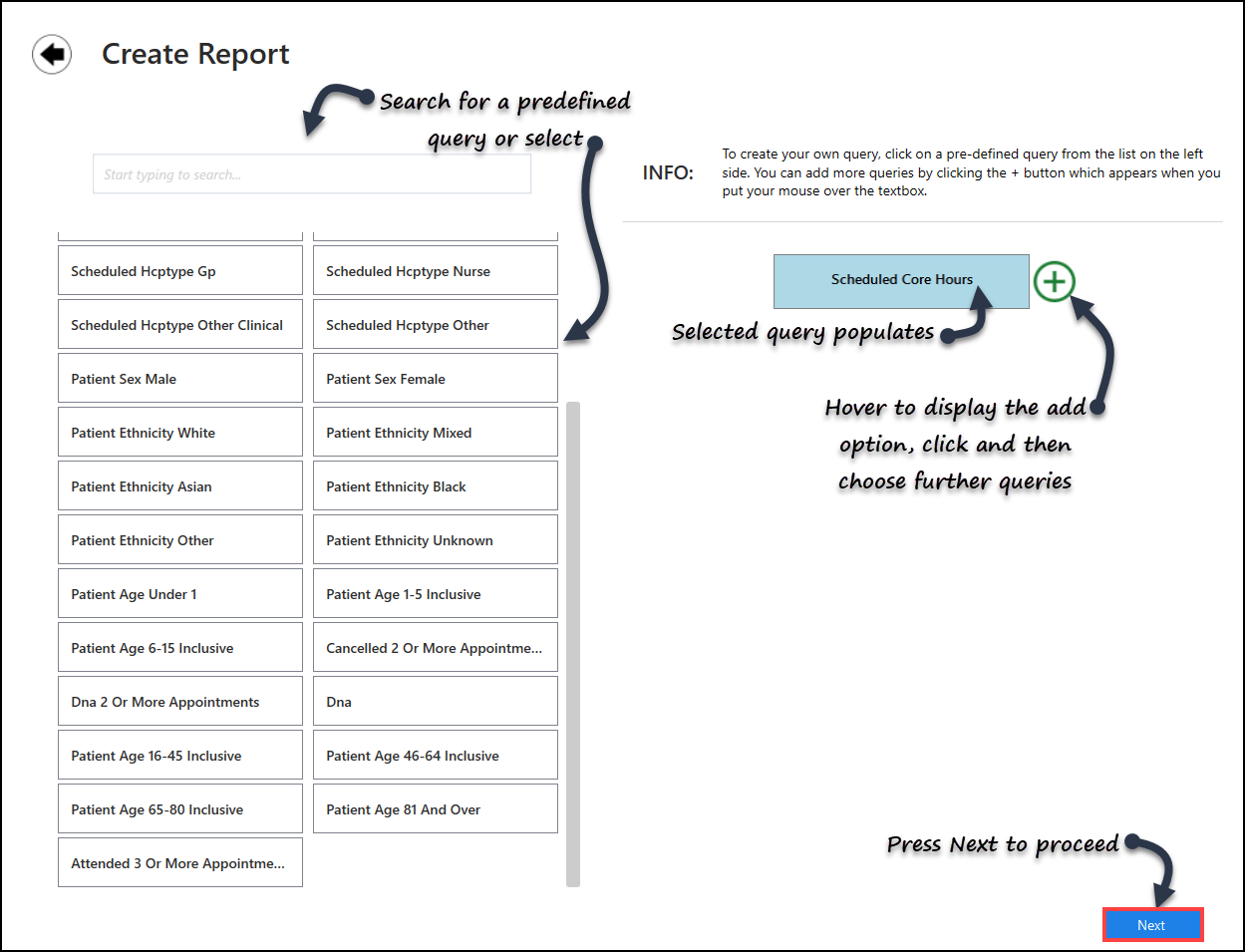
Task: Choose Attended 3 Or More Appointments query
Action: [x=179, y=863]
